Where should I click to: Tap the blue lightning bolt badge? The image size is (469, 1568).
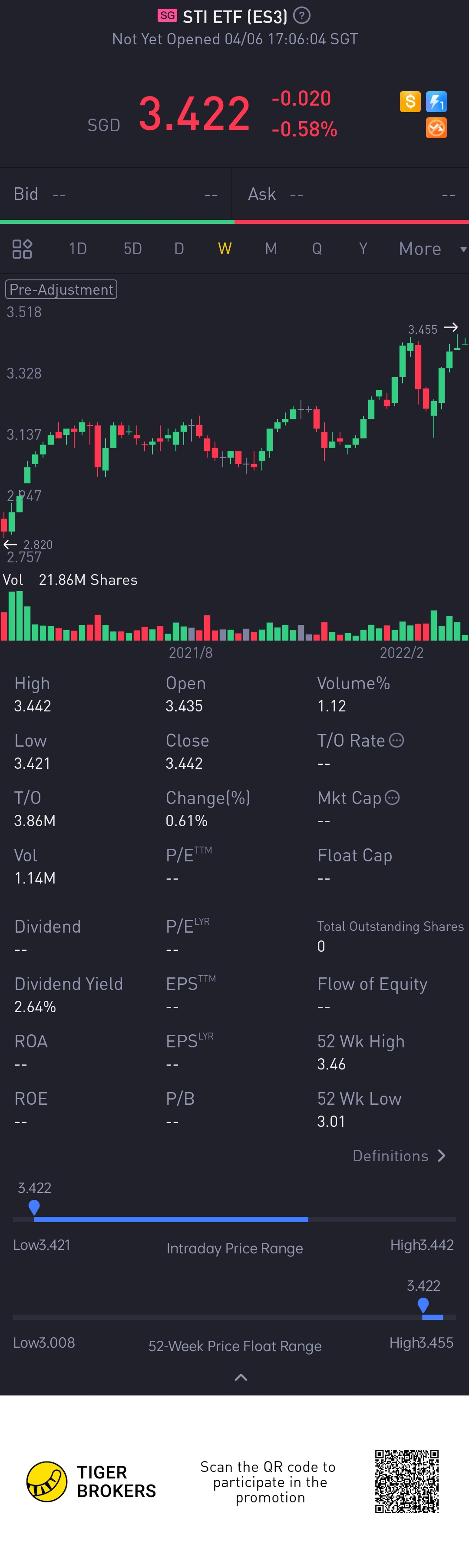click(x=436, y=101)
